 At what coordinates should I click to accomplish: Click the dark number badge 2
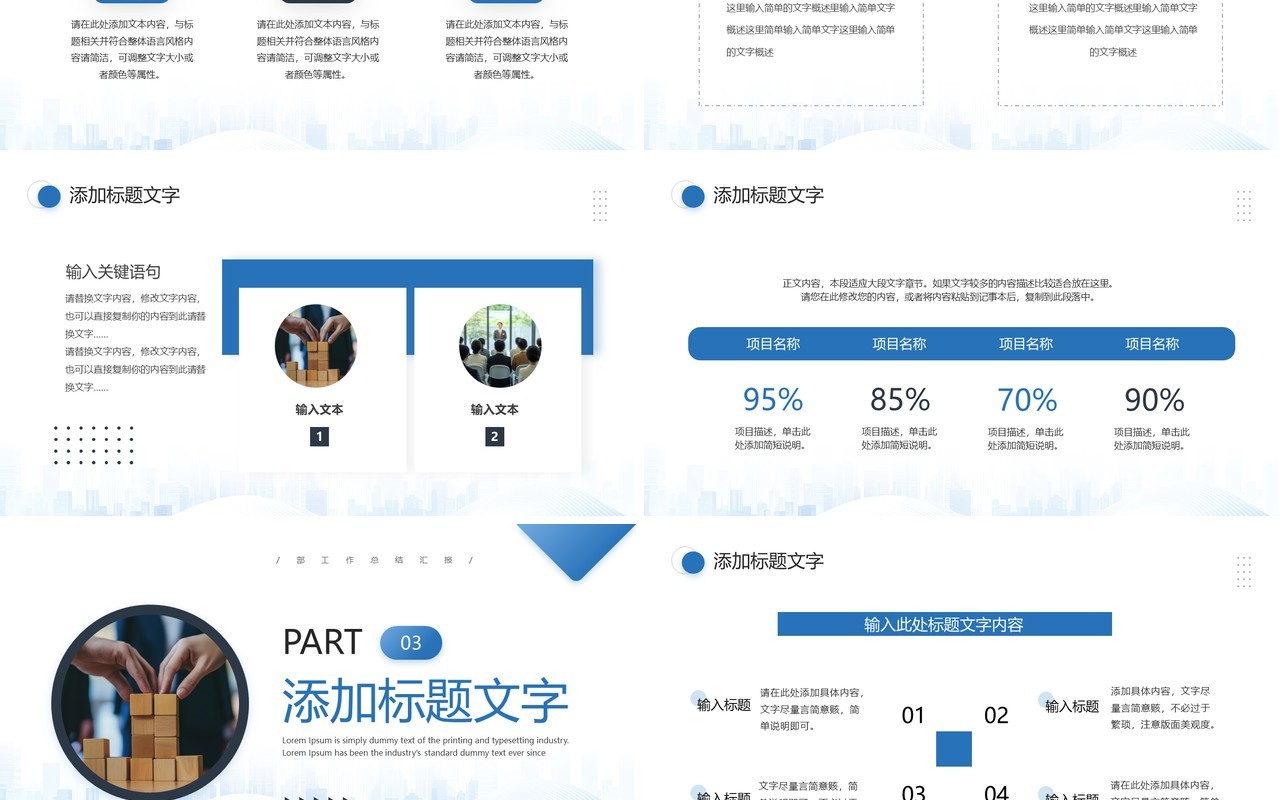coord(494,436)
